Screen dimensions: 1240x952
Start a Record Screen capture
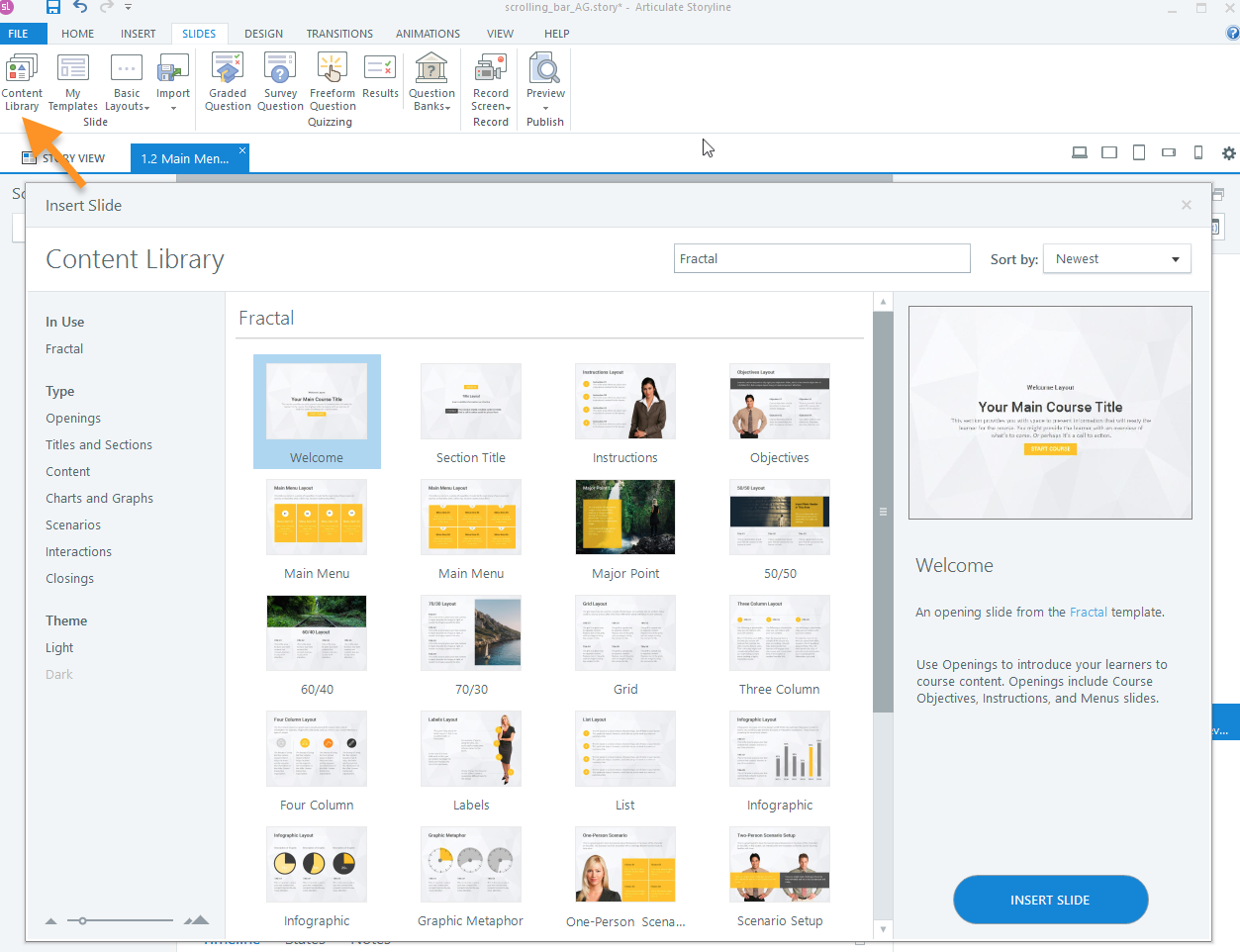coord(490,81)
